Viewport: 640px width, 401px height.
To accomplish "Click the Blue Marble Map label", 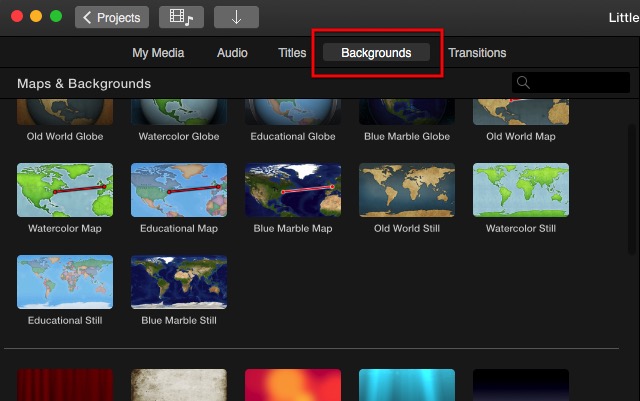I will click(293, 228).
